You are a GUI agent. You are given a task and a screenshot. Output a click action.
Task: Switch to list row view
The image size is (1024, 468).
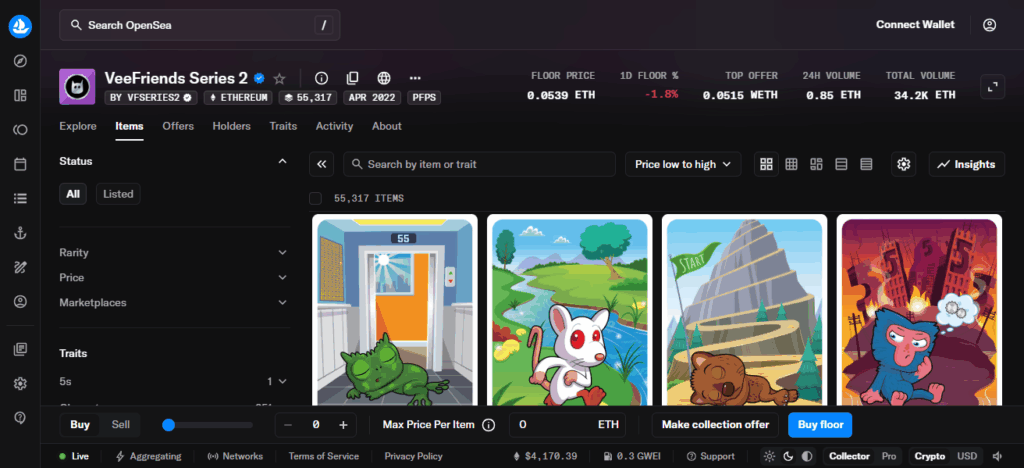point(841,164)
